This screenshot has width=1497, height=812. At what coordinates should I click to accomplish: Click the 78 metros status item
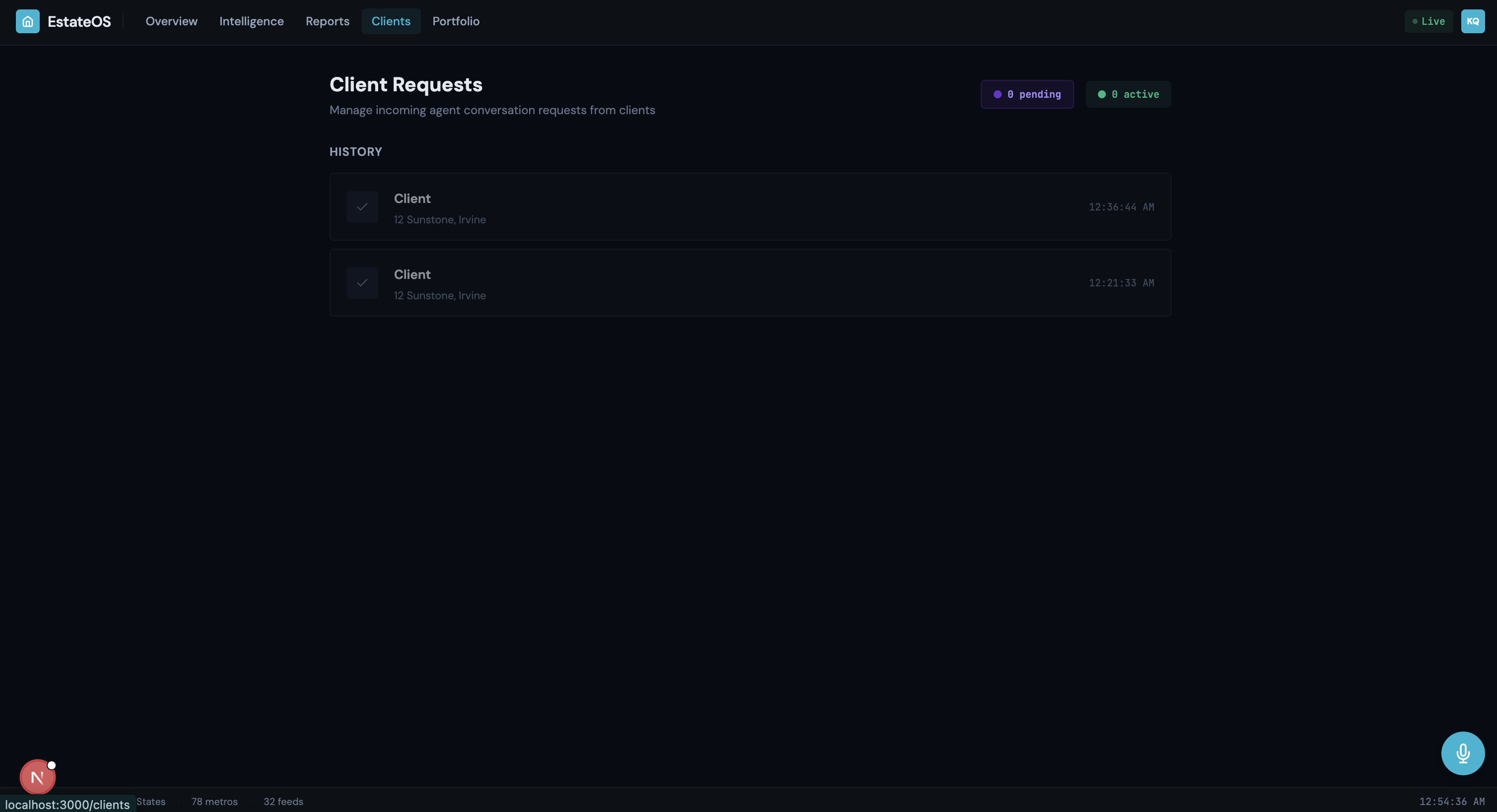click(x=214, y=802)
